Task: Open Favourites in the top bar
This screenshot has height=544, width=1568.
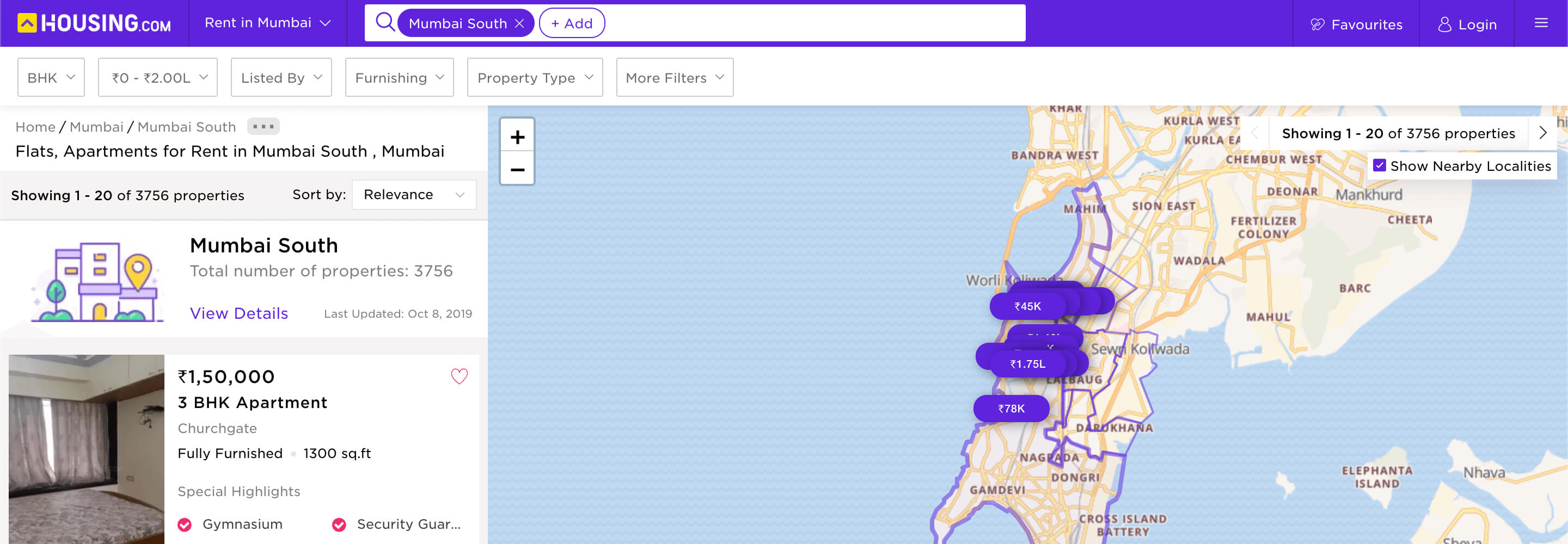Action: point(1356,24)
